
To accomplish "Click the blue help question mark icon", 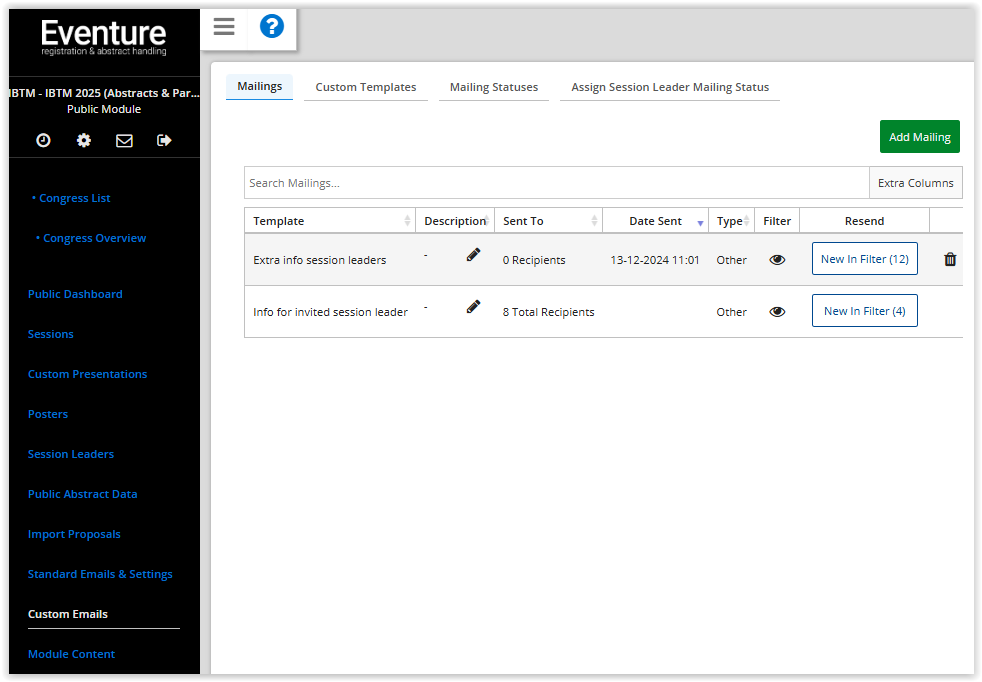I will (271, 26).
